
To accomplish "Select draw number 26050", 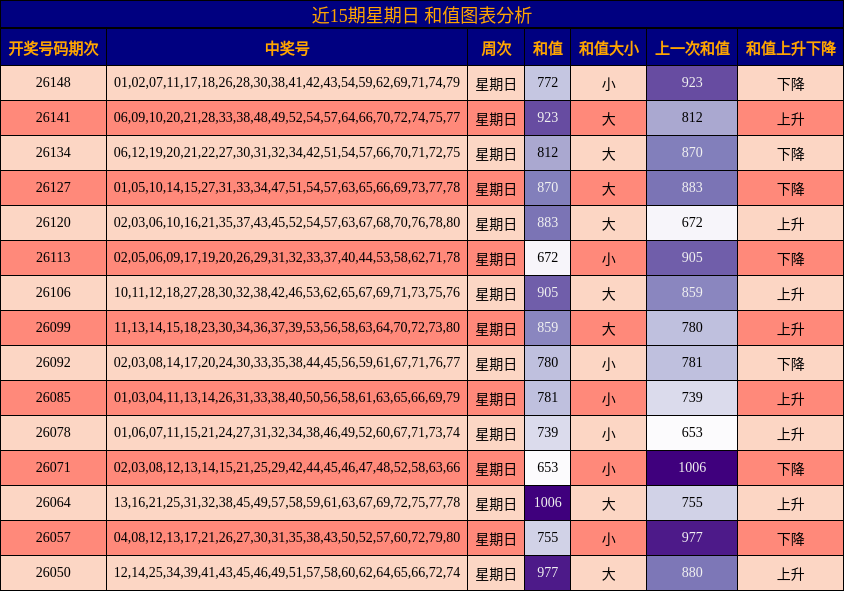I will pyautogui.click(x=53, y=573).
